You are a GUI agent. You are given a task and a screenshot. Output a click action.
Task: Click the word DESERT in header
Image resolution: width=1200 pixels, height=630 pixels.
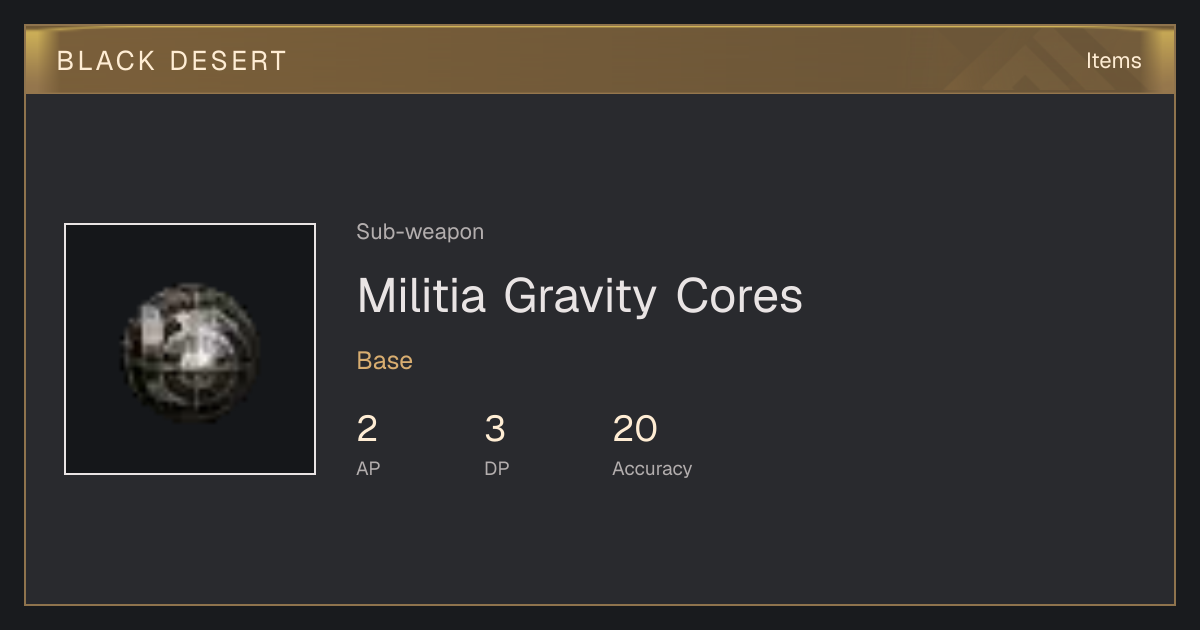click(x=228, y=61)
